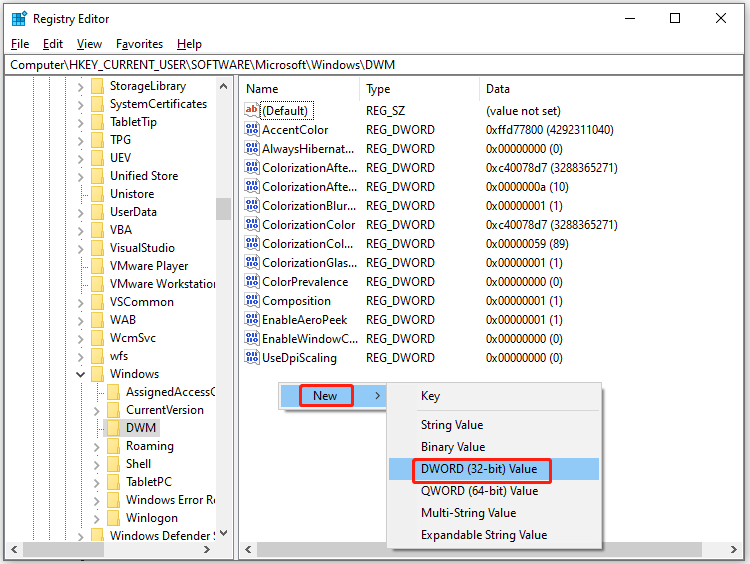Click the AlwaysHibernat... value icon
This screenshot has width=750, height=564.
point(252,148)
